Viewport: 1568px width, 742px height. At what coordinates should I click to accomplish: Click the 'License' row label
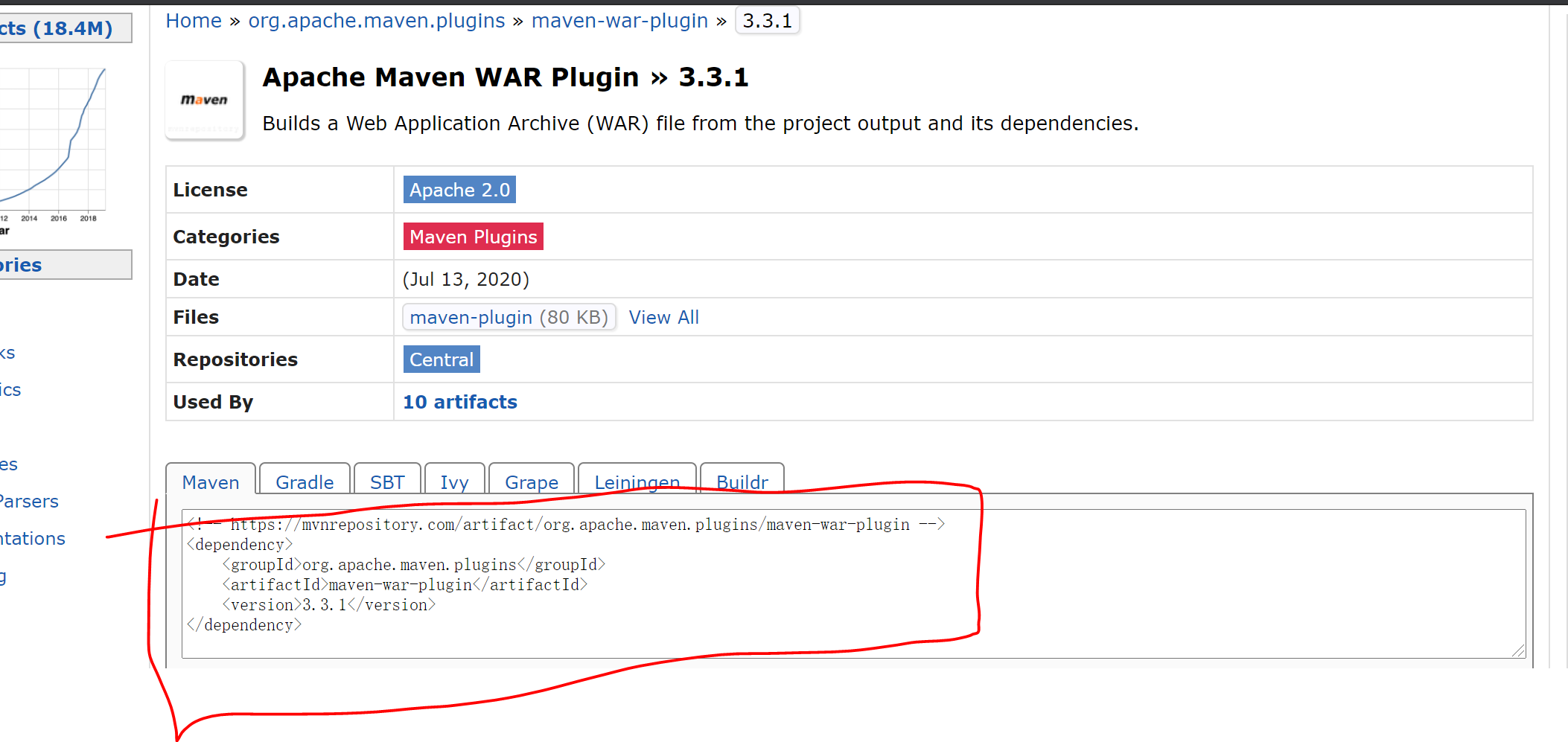click(211, 190)
